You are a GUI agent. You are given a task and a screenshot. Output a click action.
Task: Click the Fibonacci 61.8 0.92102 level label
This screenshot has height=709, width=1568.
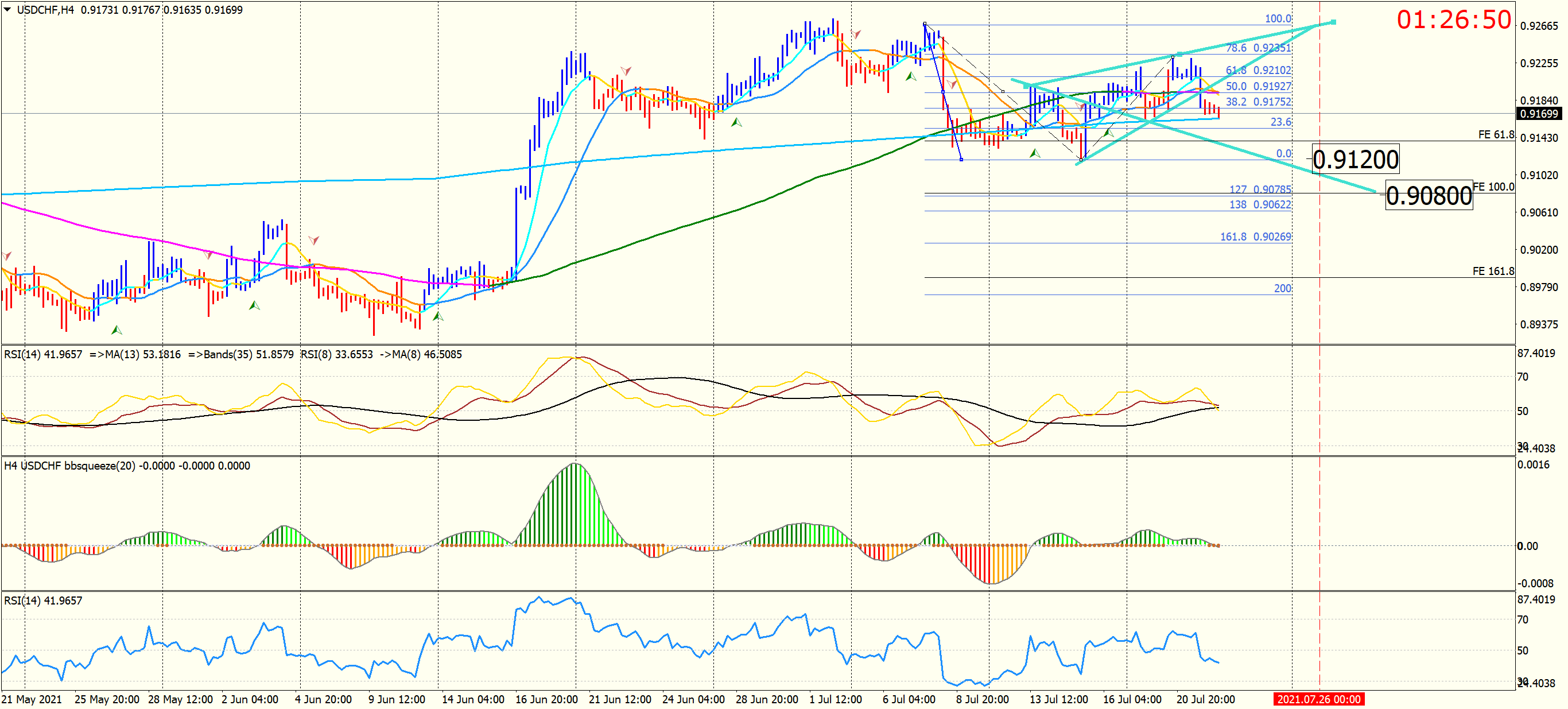coord(1258,70)
